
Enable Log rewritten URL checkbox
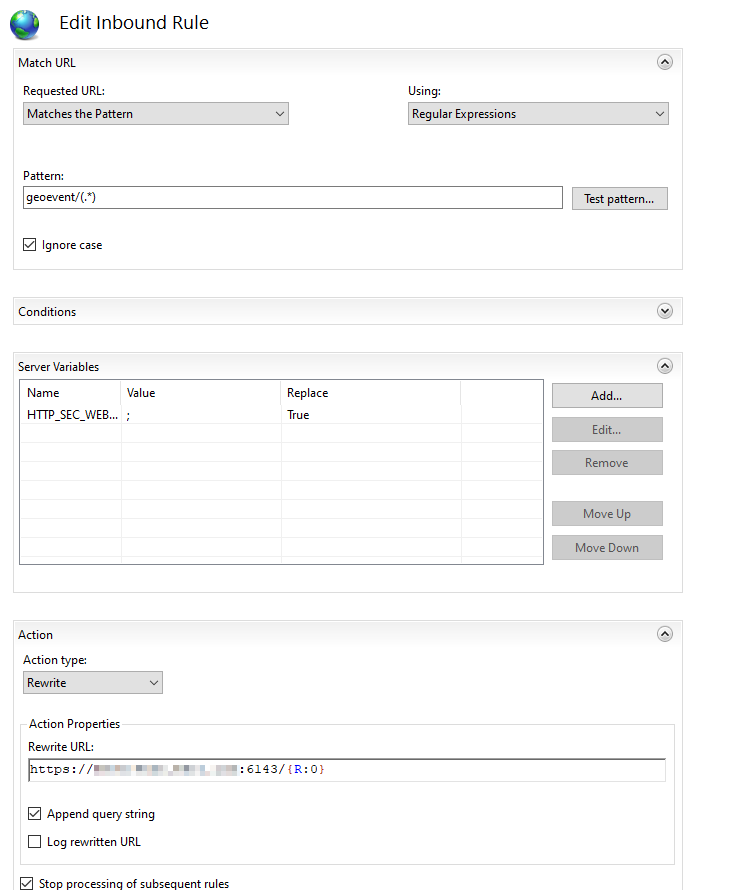pyautogui.click(x=36, y=842)
